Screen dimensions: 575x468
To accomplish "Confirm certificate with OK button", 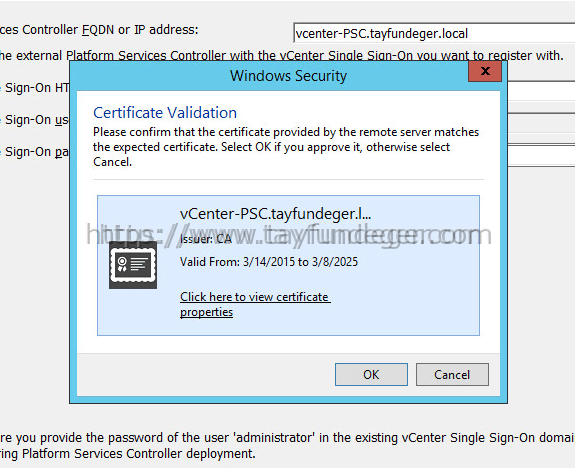I will [371, 374].
